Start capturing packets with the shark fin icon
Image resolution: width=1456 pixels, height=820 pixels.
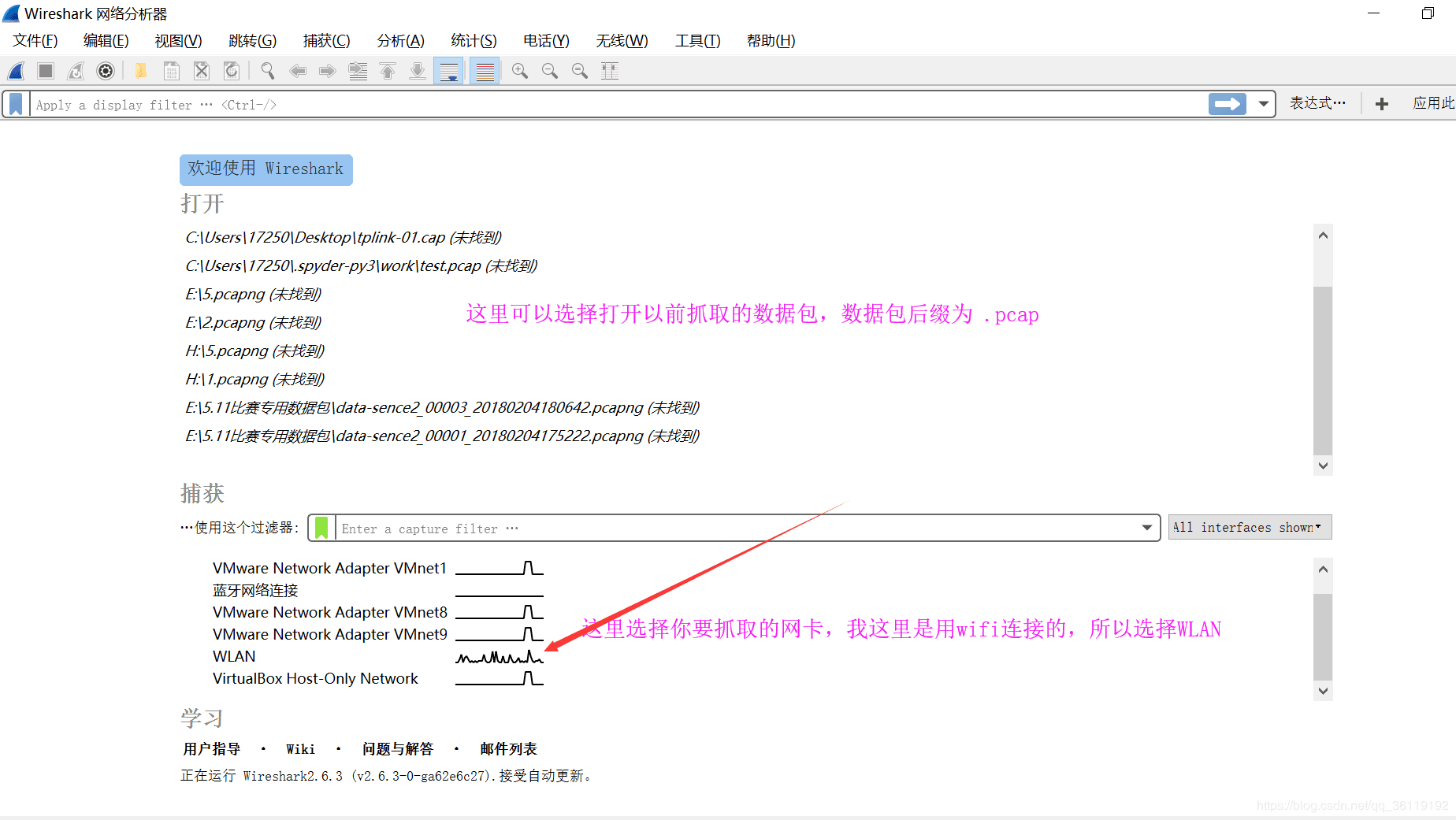(16, 71)
